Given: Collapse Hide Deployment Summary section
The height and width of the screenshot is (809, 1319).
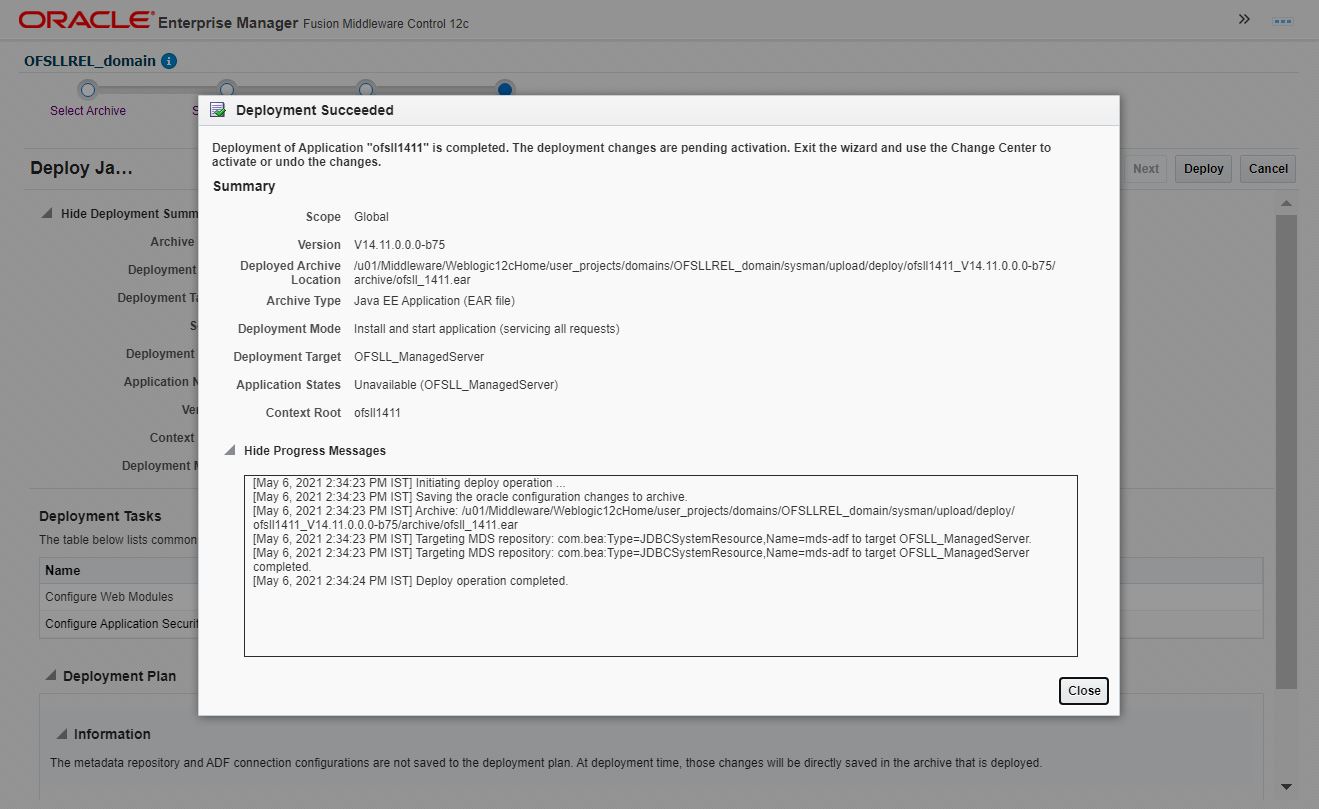Looking at the screenshot, I should [47, 214].
